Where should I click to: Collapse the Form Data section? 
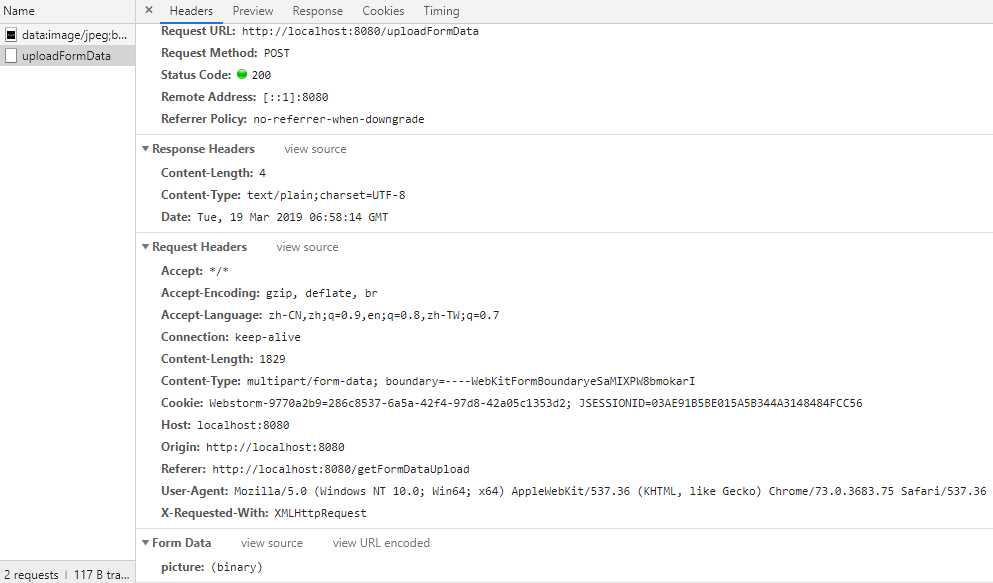[x=146, y=543]
